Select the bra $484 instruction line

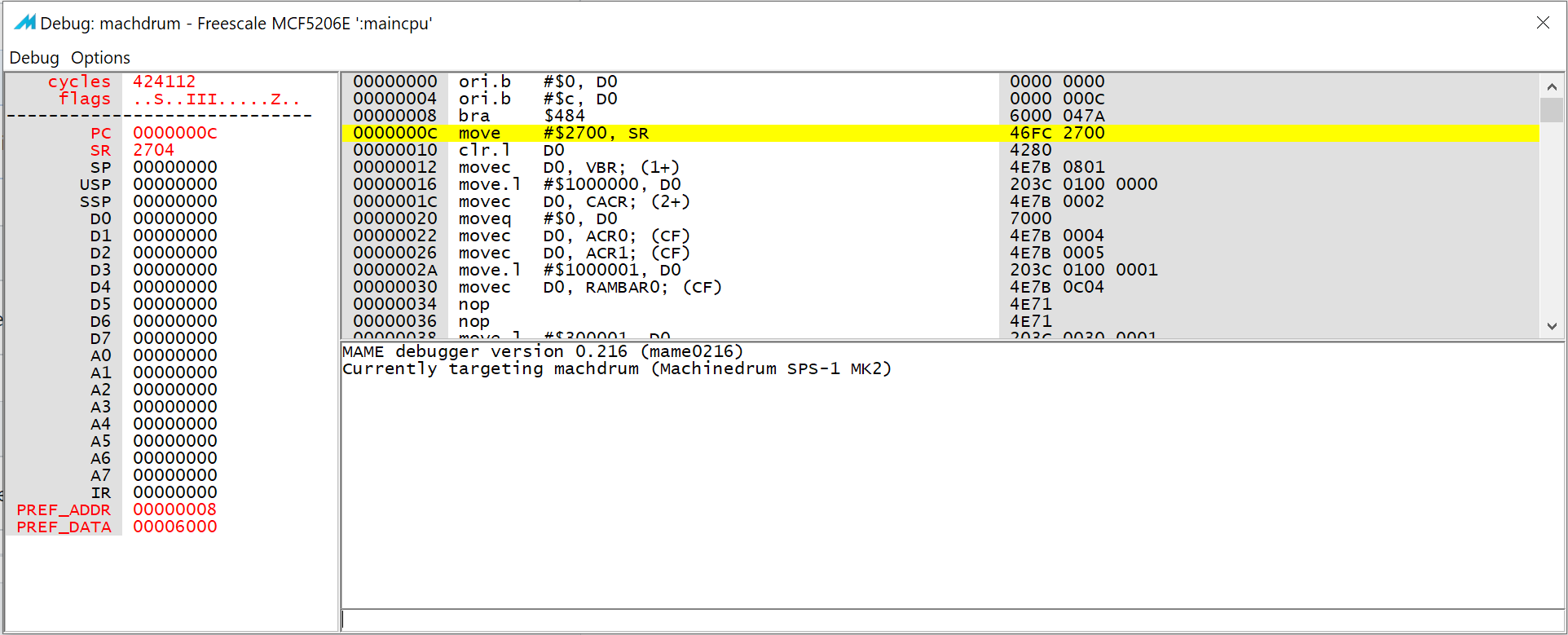click(940, 116)
